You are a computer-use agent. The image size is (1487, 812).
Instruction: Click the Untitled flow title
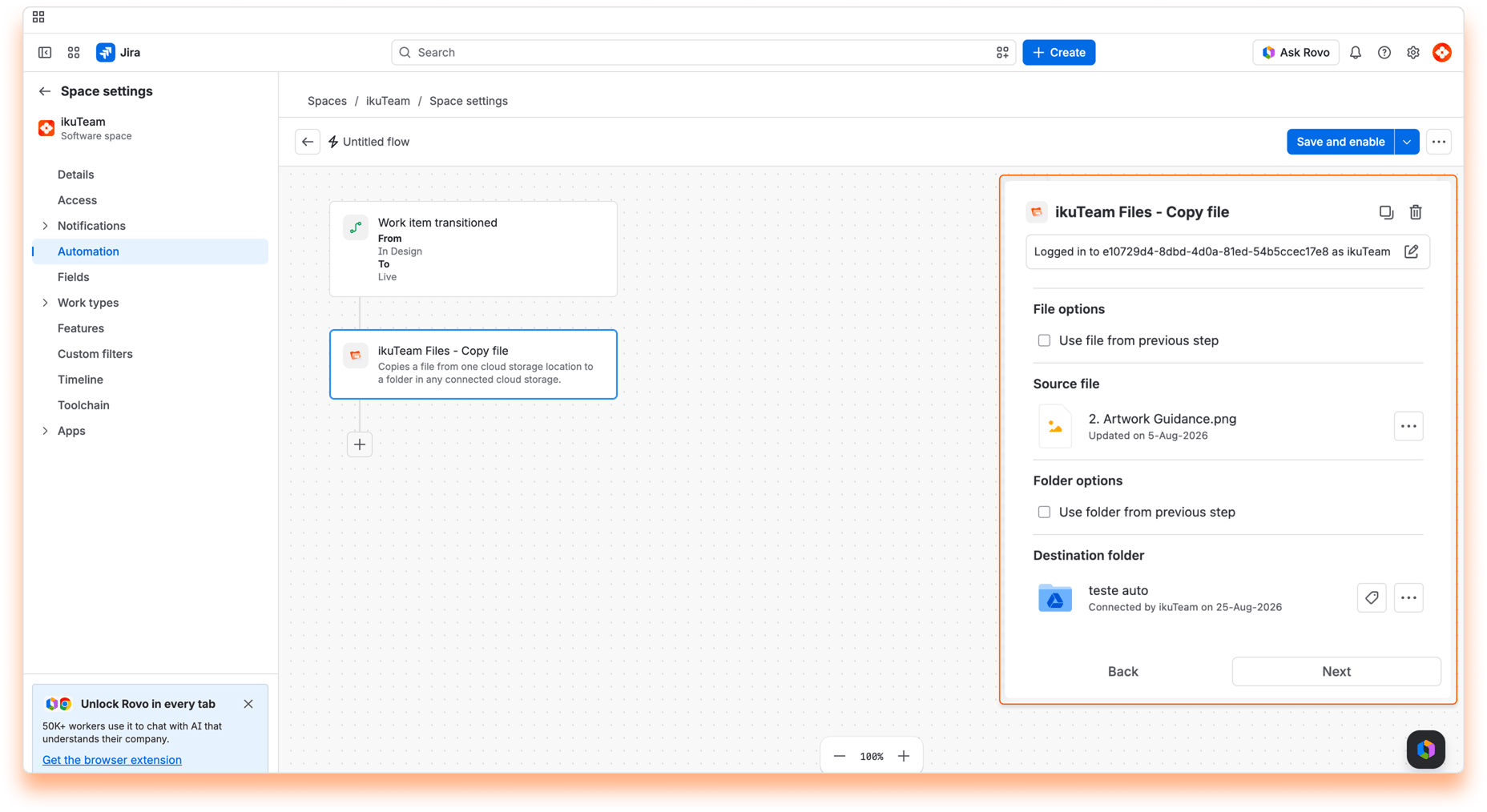376,142
